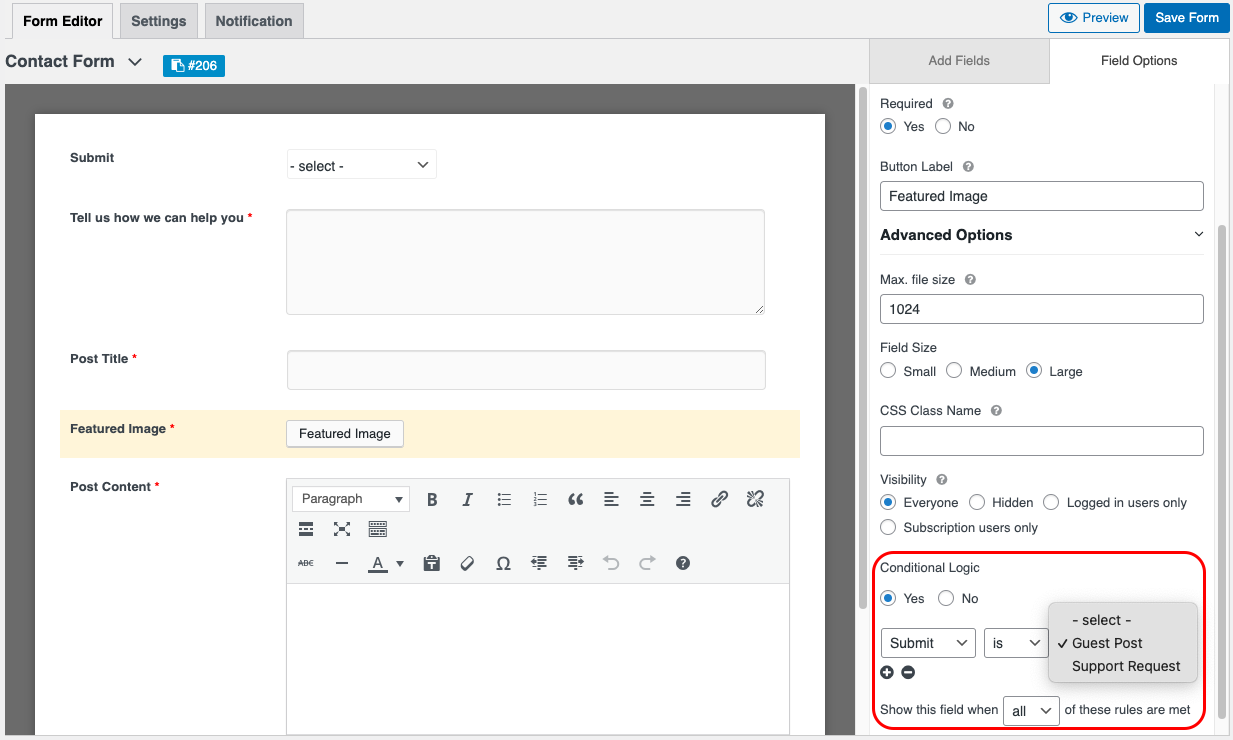Collapse the Advanced Options section
The image size is (1233, 740).
1199,235
